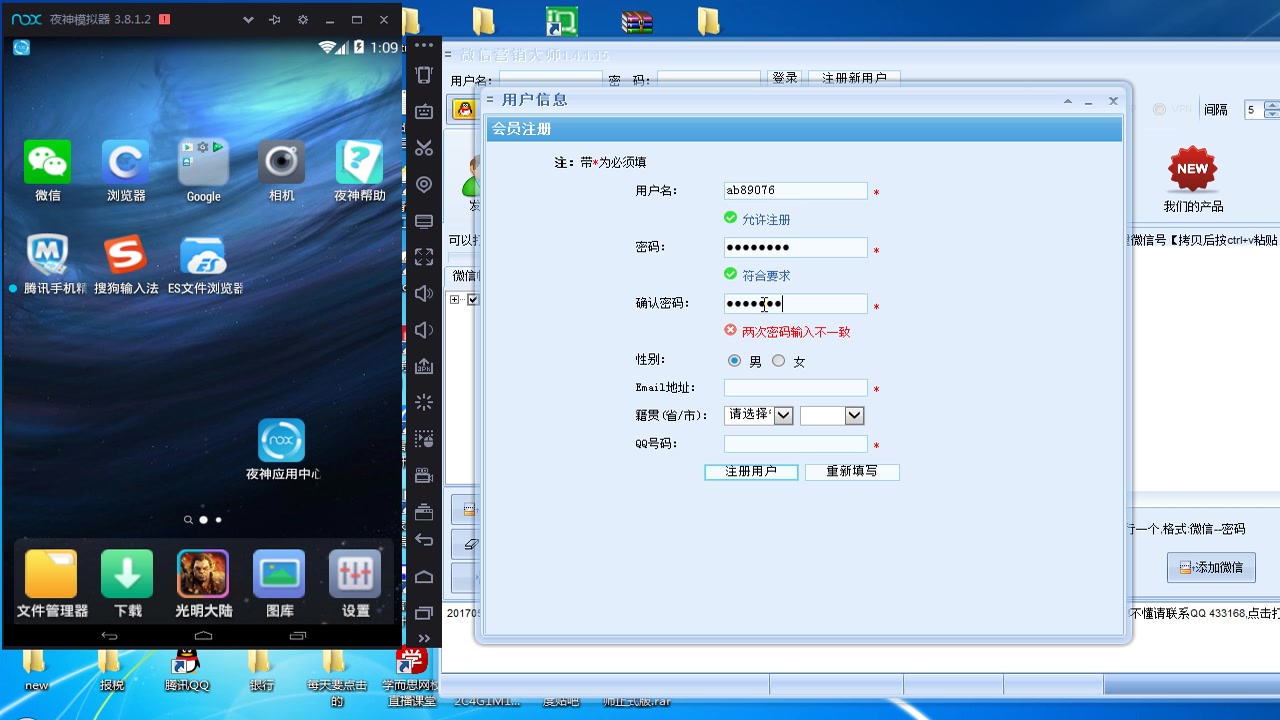Click the 添加微信 button
Image resolution: width=1280 pixels, height=720 pixels.
[x=1211, y=567]
